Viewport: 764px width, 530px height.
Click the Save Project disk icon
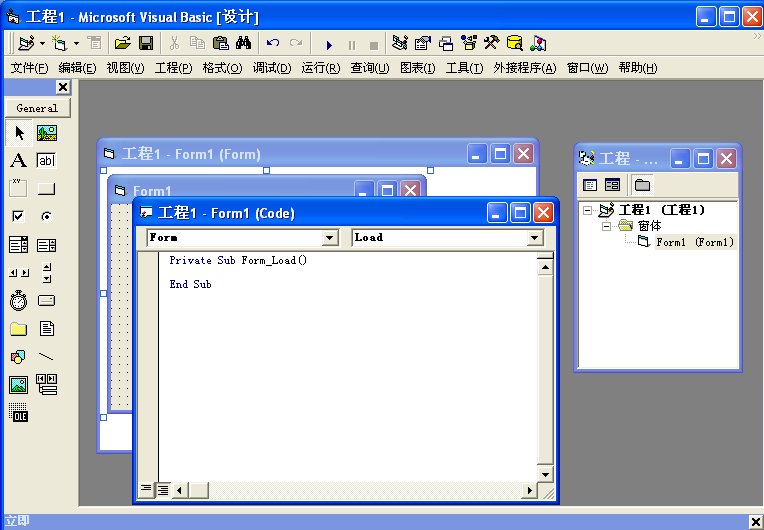pyautogui.click(x=146, y=43)
